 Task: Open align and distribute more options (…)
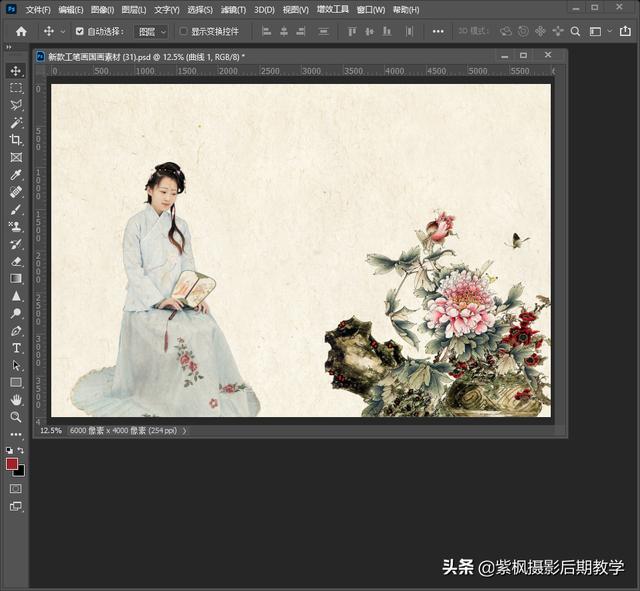tap(438, 31)
